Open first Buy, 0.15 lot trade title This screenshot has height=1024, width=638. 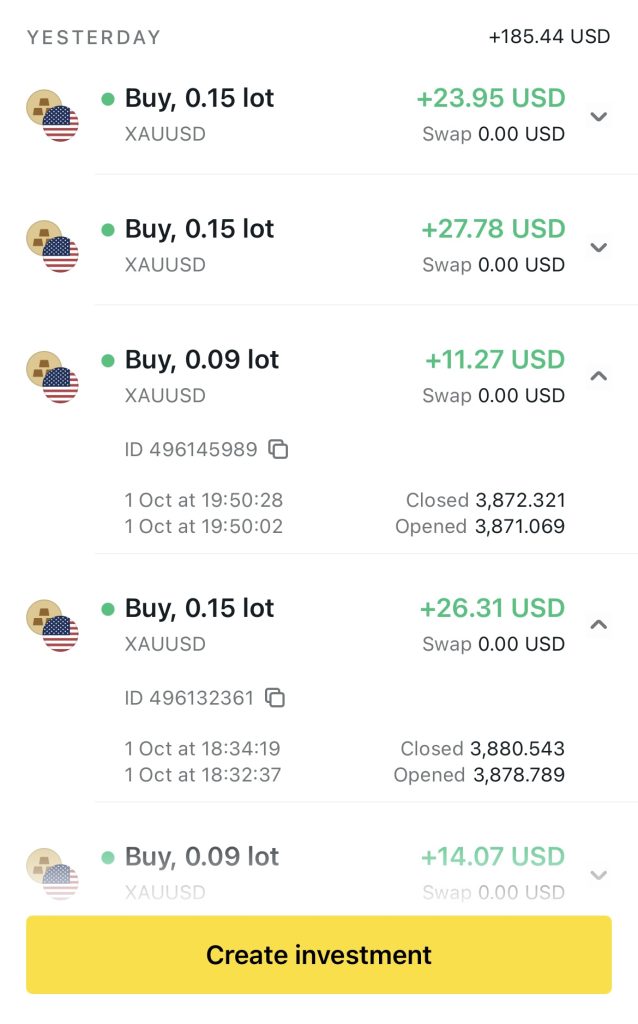point(199,98)
